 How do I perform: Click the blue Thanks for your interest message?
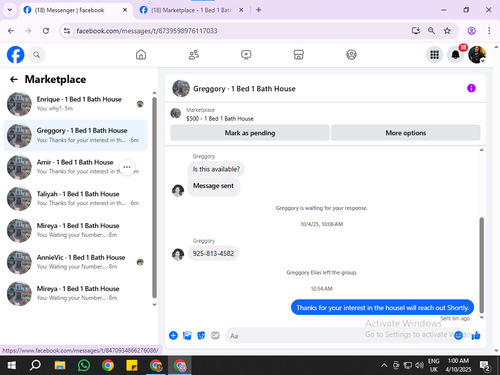[382, 307]
